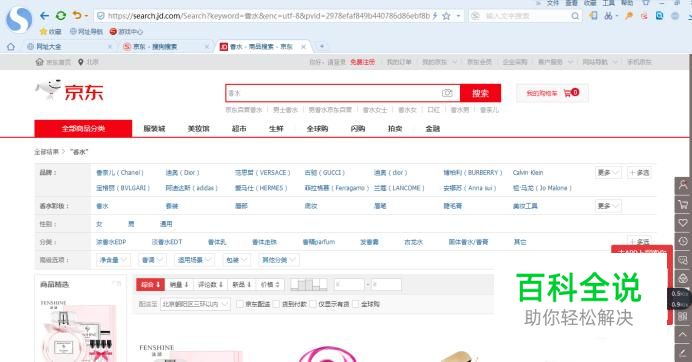Open the delivery address dropdown 北京朝阳区三环以内

click(195, 304)
